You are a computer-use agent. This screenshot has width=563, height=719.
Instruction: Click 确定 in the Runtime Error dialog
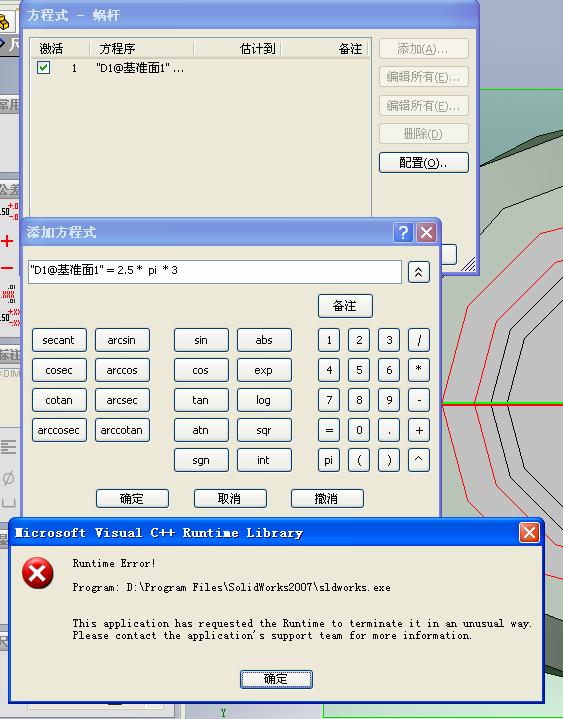click(276, 679)
